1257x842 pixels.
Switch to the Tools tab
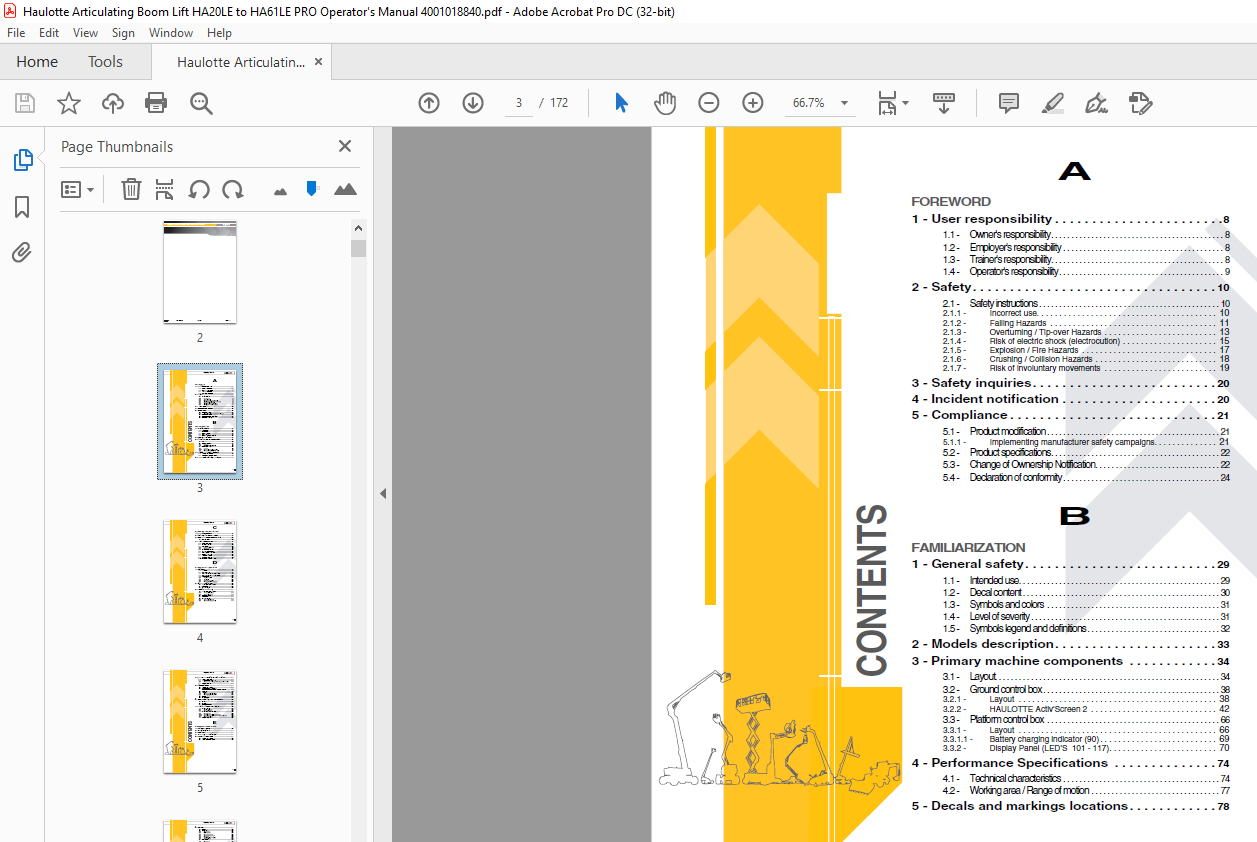105,62
